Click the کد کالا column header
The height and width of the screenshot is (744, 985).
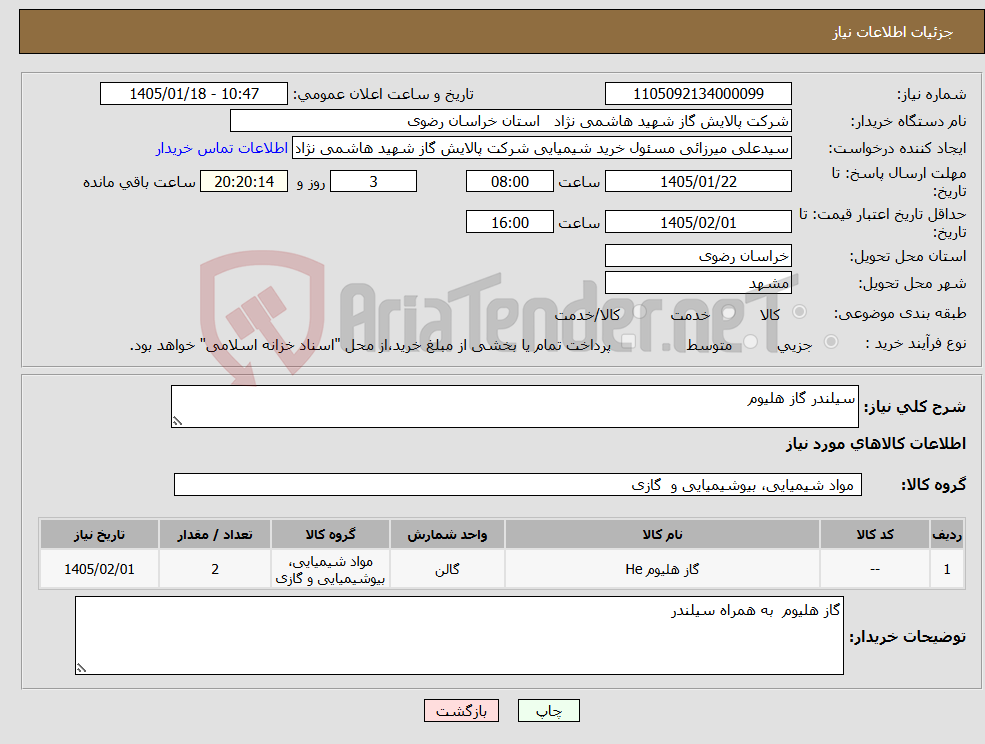[x=875, y=534]
